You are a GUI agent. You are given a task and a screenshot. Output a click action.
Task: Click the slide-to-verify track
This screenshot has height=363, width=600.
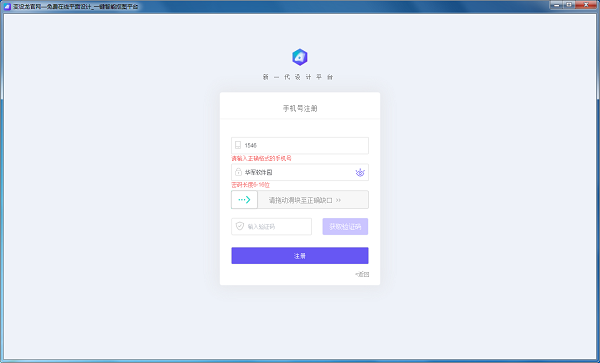pyautogui.click(x=300, y=200)
